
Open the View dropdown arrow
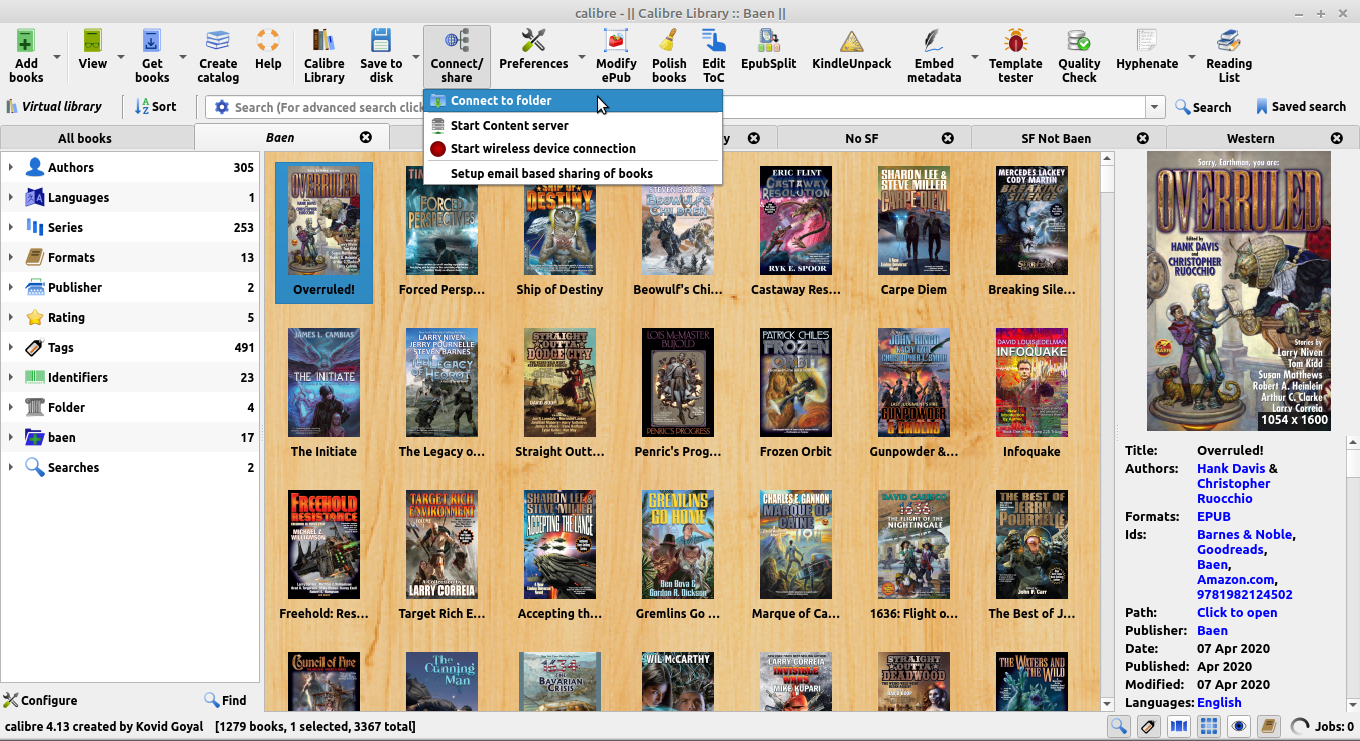123,56
